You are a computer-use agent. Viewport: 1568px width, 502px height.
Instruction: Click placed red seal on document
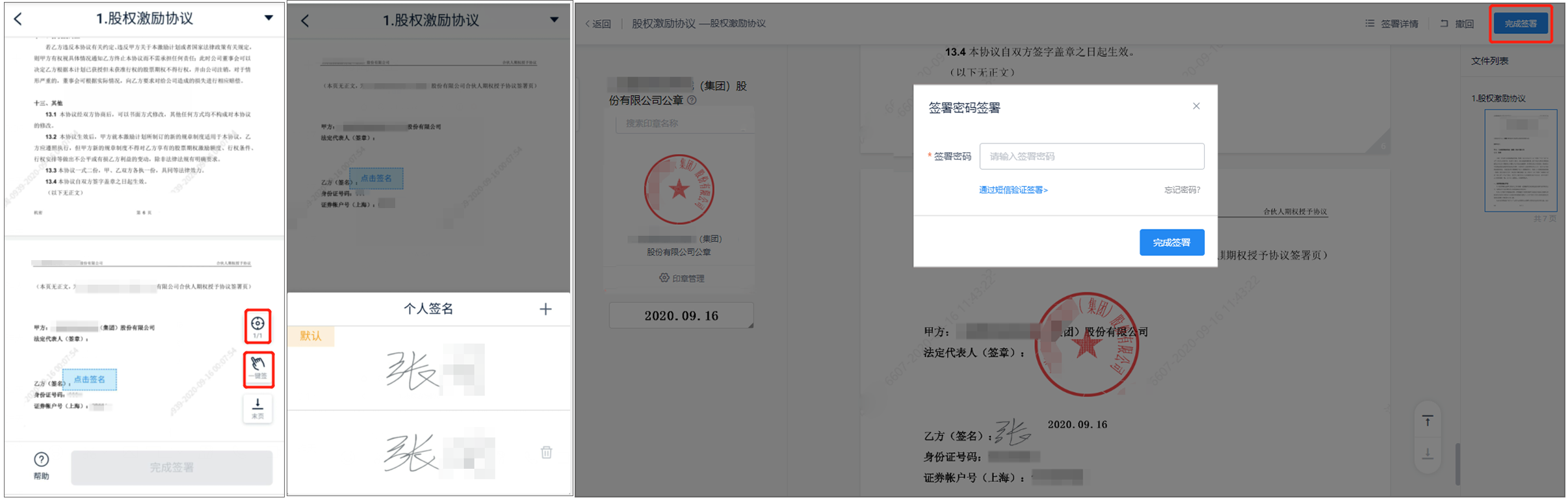pyautogui.click(x=1086, y=345)
